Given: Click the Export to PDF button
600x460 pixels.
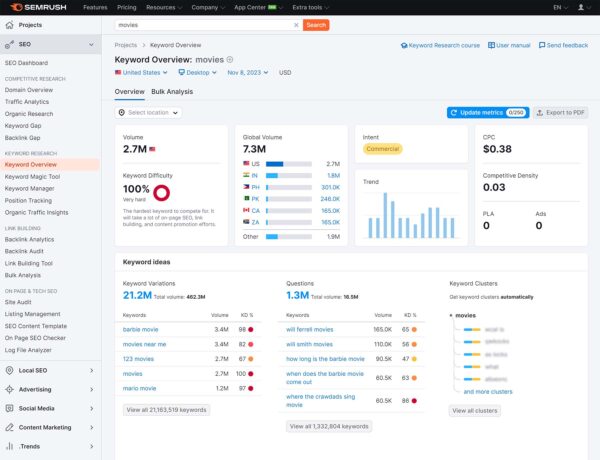Looking at the screenshot, I should pyautogui.click(x=561, y=113).
